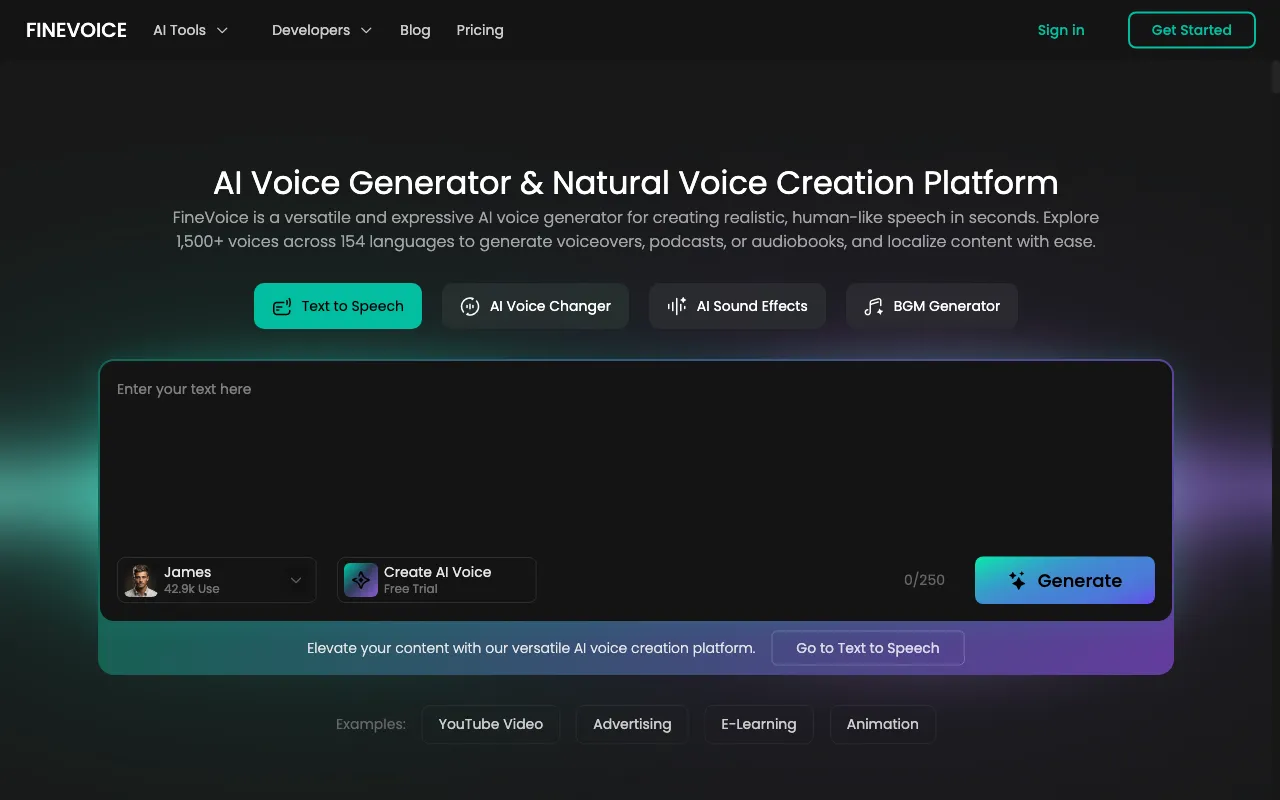This screenshot has width=1280, height=800.
Task: Go to the Pricing page
Action: (480, 30)
